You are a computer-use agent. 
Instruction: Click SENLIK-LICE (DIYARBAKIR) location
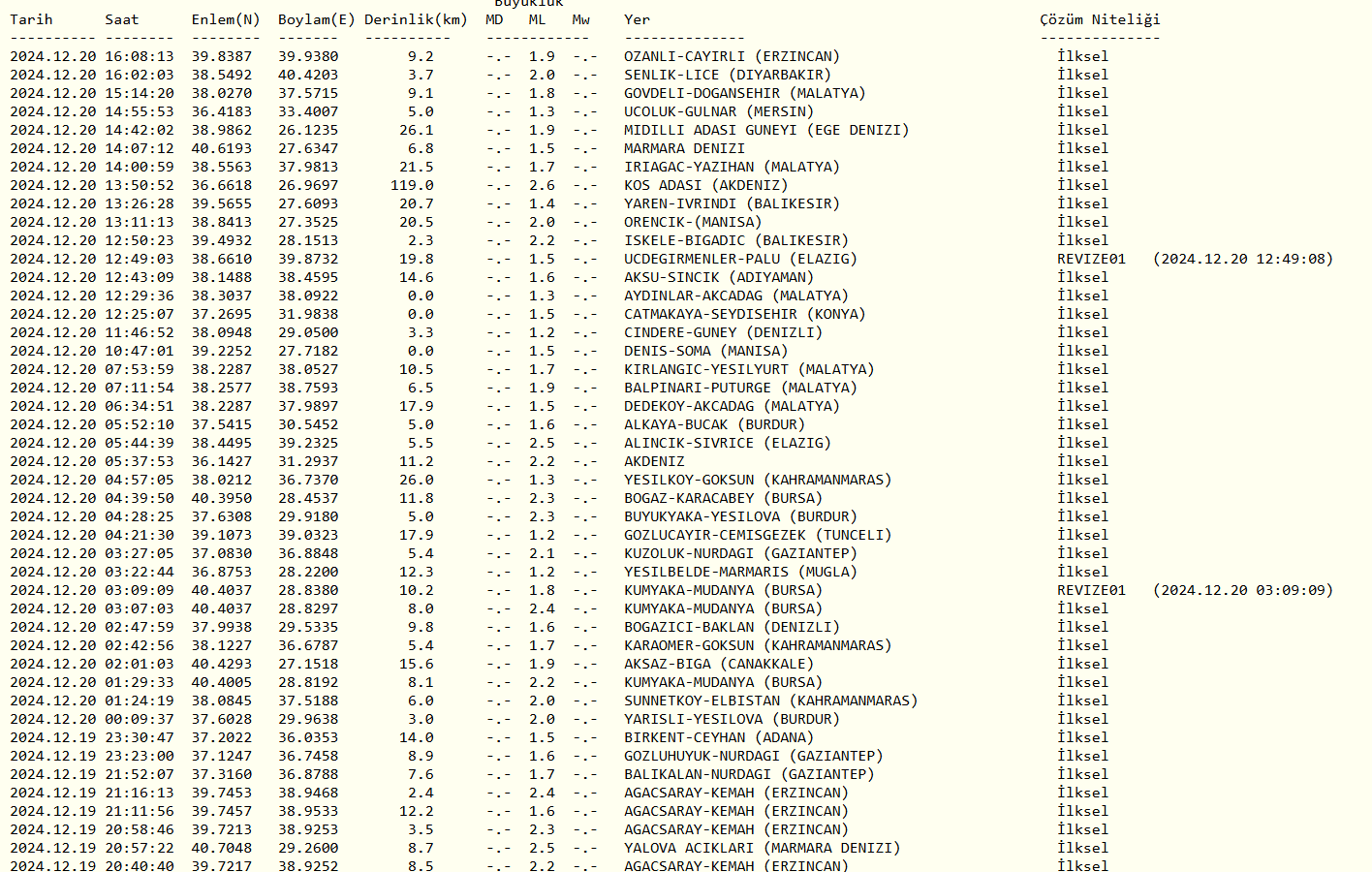tap(728, 75)
